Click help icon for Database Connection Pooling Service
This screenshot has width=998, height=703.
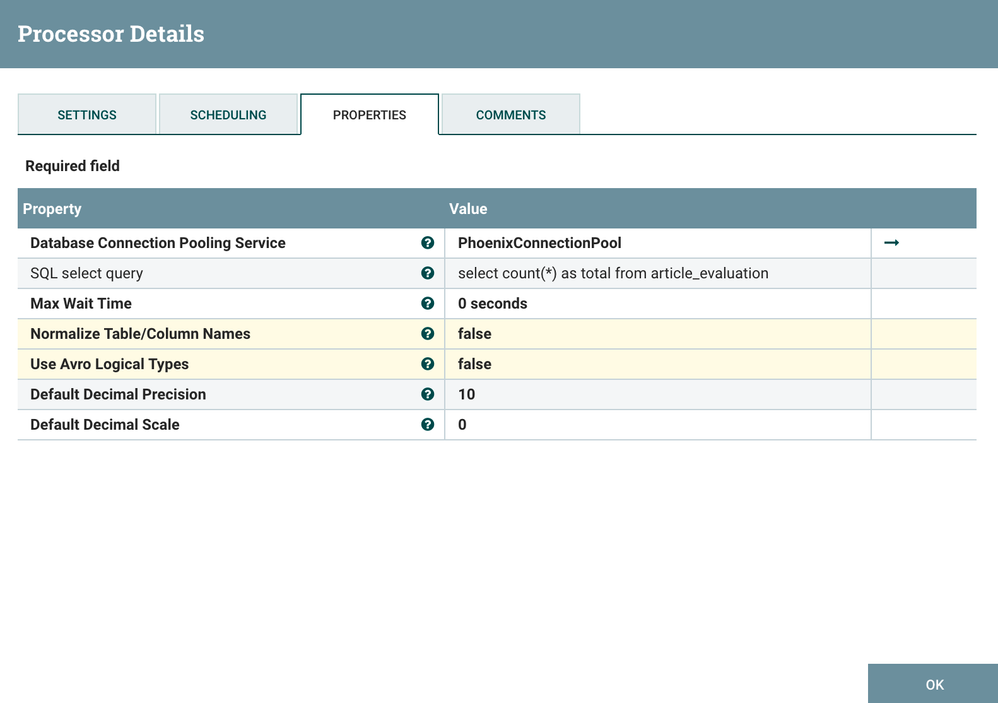pos(428,243)
